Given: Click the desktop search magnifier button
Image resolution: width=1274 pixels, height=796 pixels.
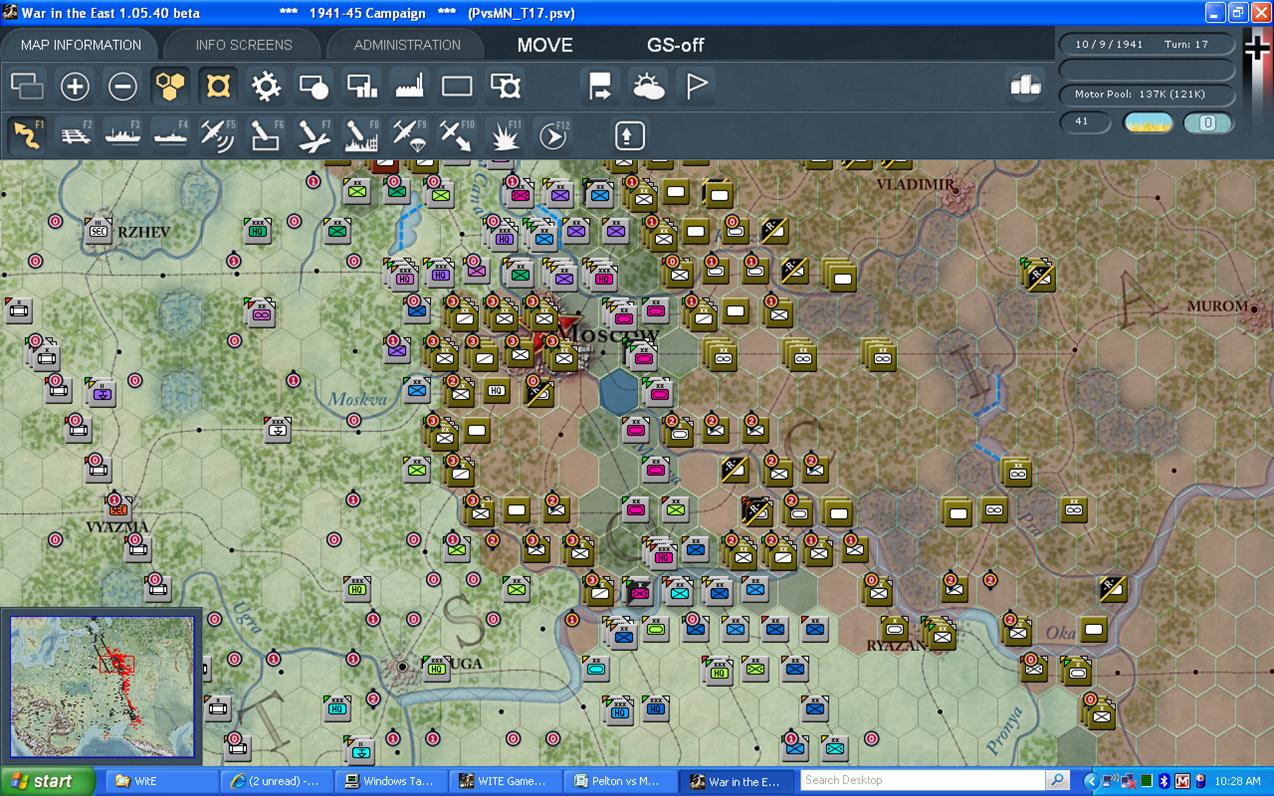Looking at the screenshot, I should click(1057, 780).
